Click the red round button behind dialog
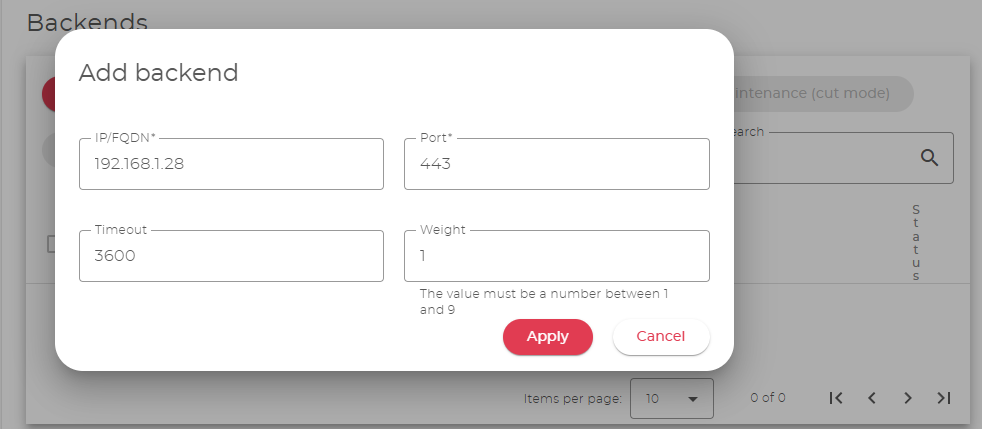982x429 pixels. (48, 93)
